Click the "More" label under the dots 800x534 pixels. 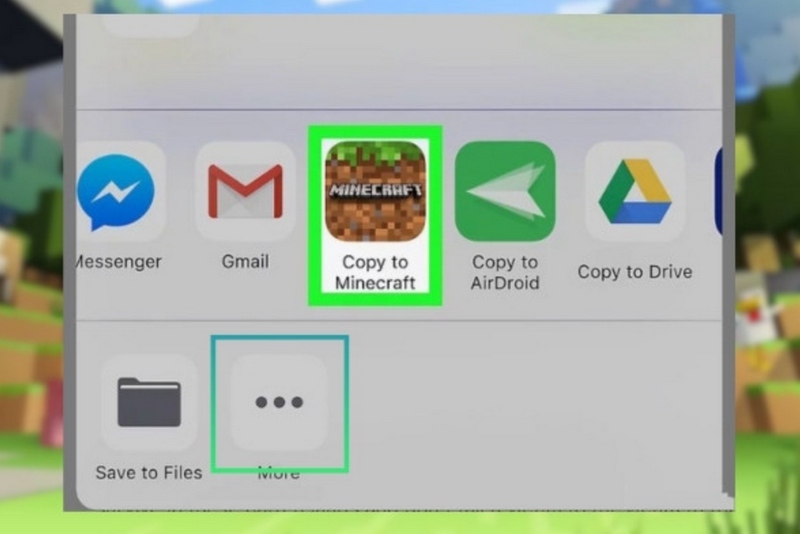278,473
